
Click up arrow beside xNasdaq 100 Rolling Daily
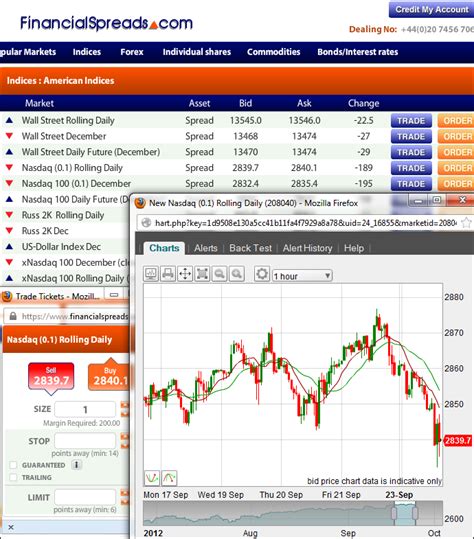(x=9, y=278)
